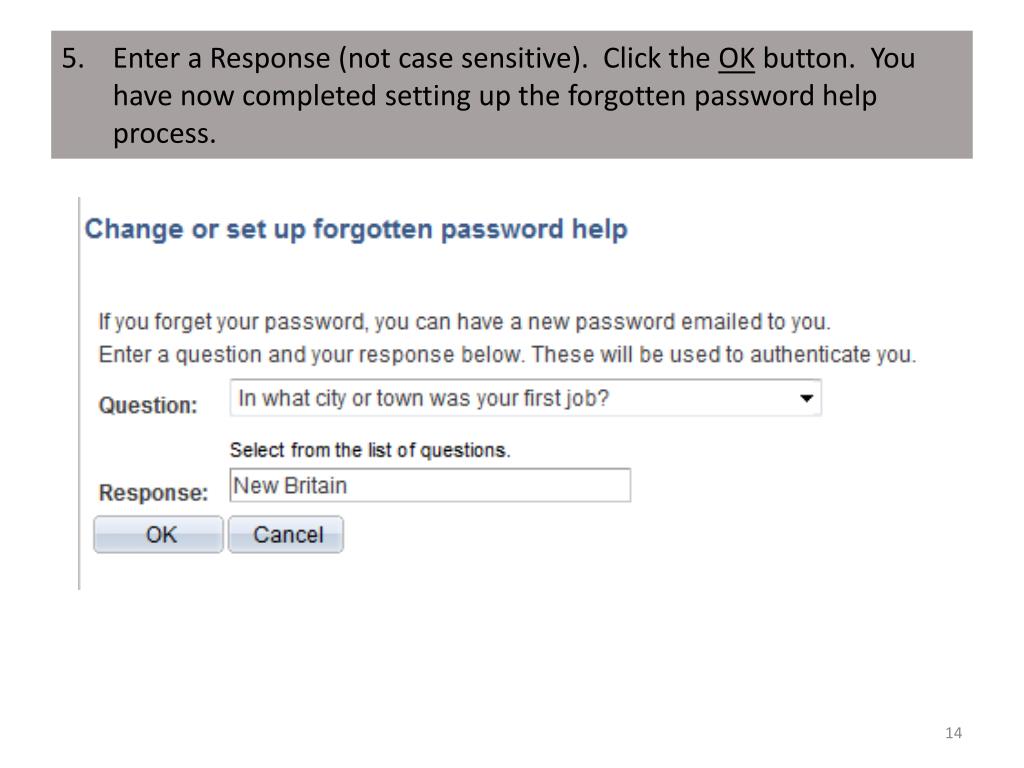Click "forgotten password help" in the gray banner
The height and width of the screenshot is (768, 1024).
(722, 97)
